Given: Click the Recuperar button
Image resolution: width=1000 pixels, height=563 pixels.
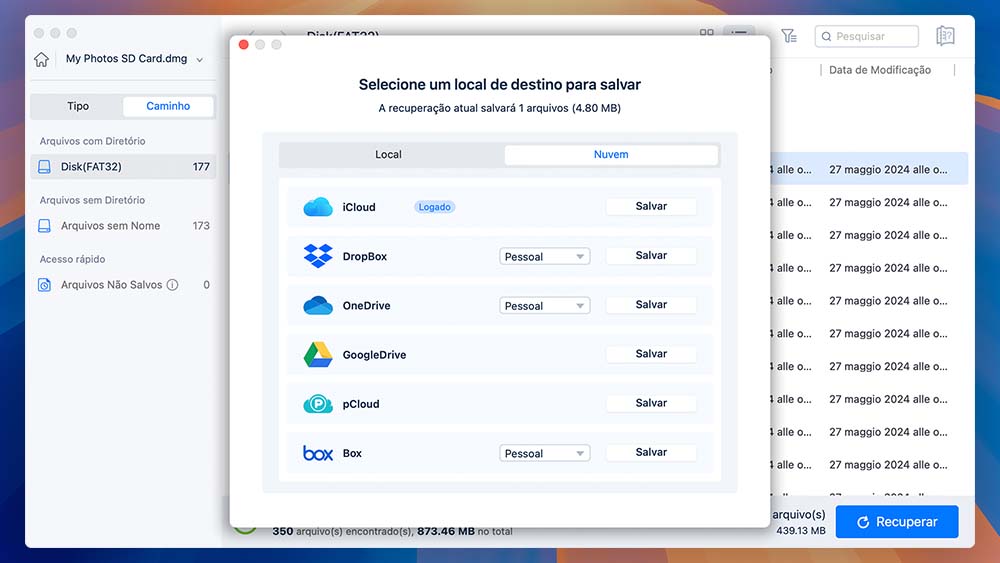Looking at the screenshot, I should click(x=897, y=522).
